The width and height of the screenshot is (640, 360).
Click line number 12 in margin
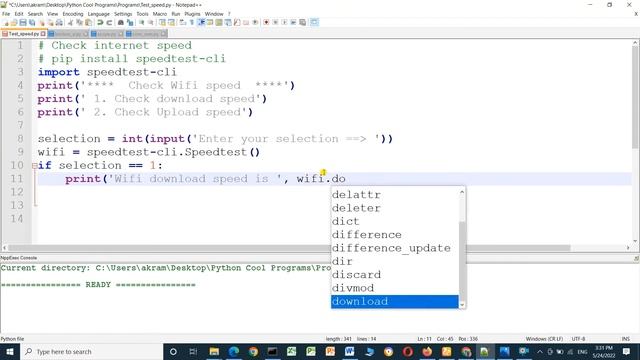pyautogui.click(x=17, y=192)
